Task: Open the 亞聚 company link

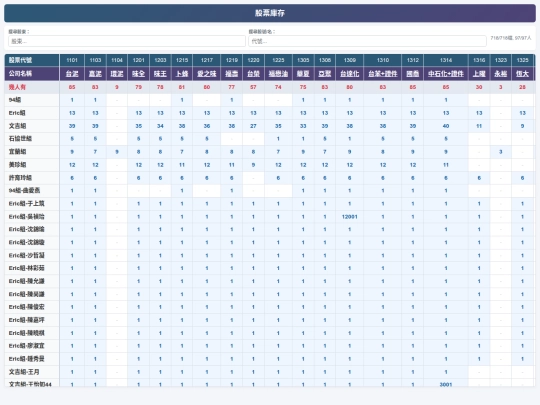Action: pyautogui.click(x=325, y=74)
